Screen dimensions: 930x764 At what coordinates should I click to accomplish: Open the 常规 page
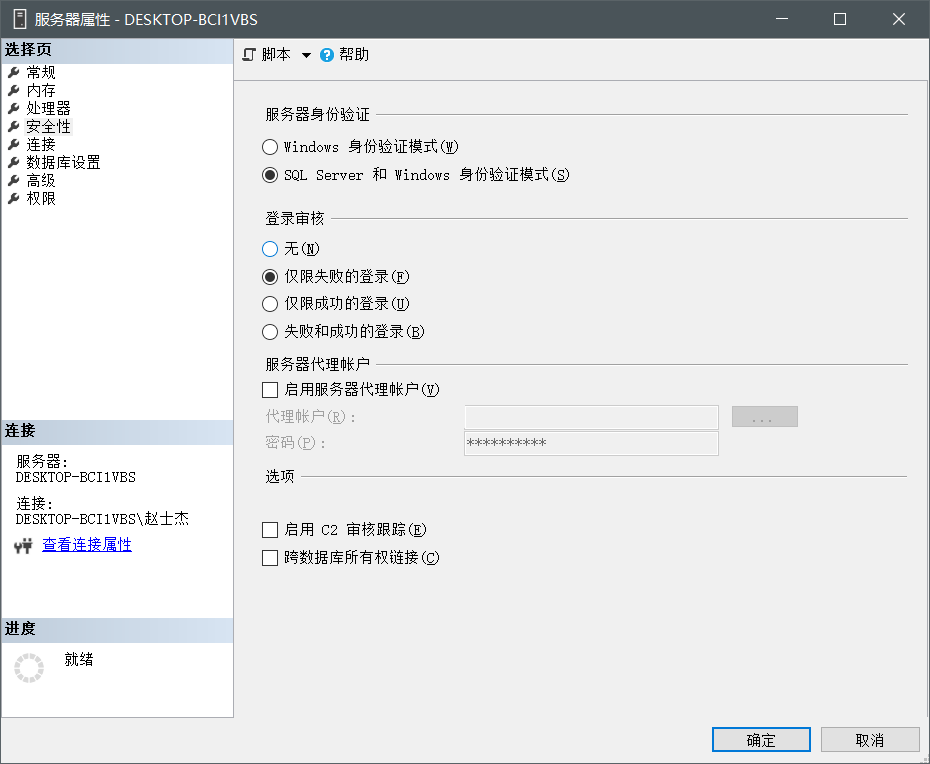pos(41,72)
